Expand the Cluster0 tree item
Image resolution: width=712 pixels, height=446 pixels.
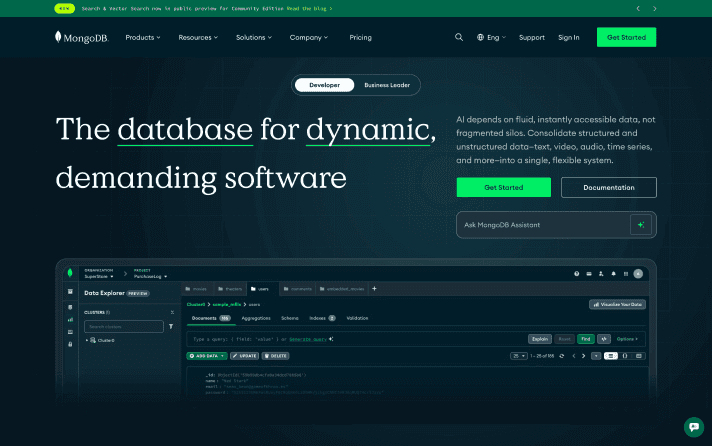click(87, 340)
